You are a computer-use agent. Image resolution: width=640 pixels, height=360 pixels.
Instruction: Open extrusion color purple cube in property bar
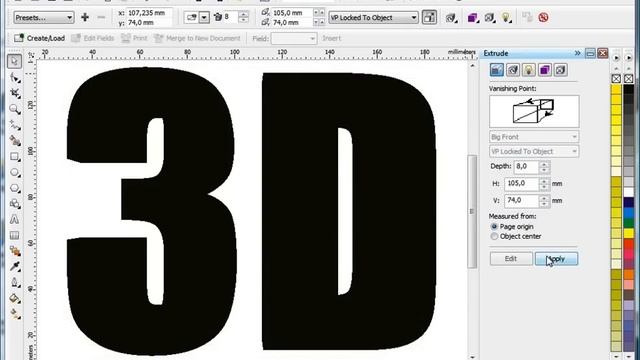point(473,18)
